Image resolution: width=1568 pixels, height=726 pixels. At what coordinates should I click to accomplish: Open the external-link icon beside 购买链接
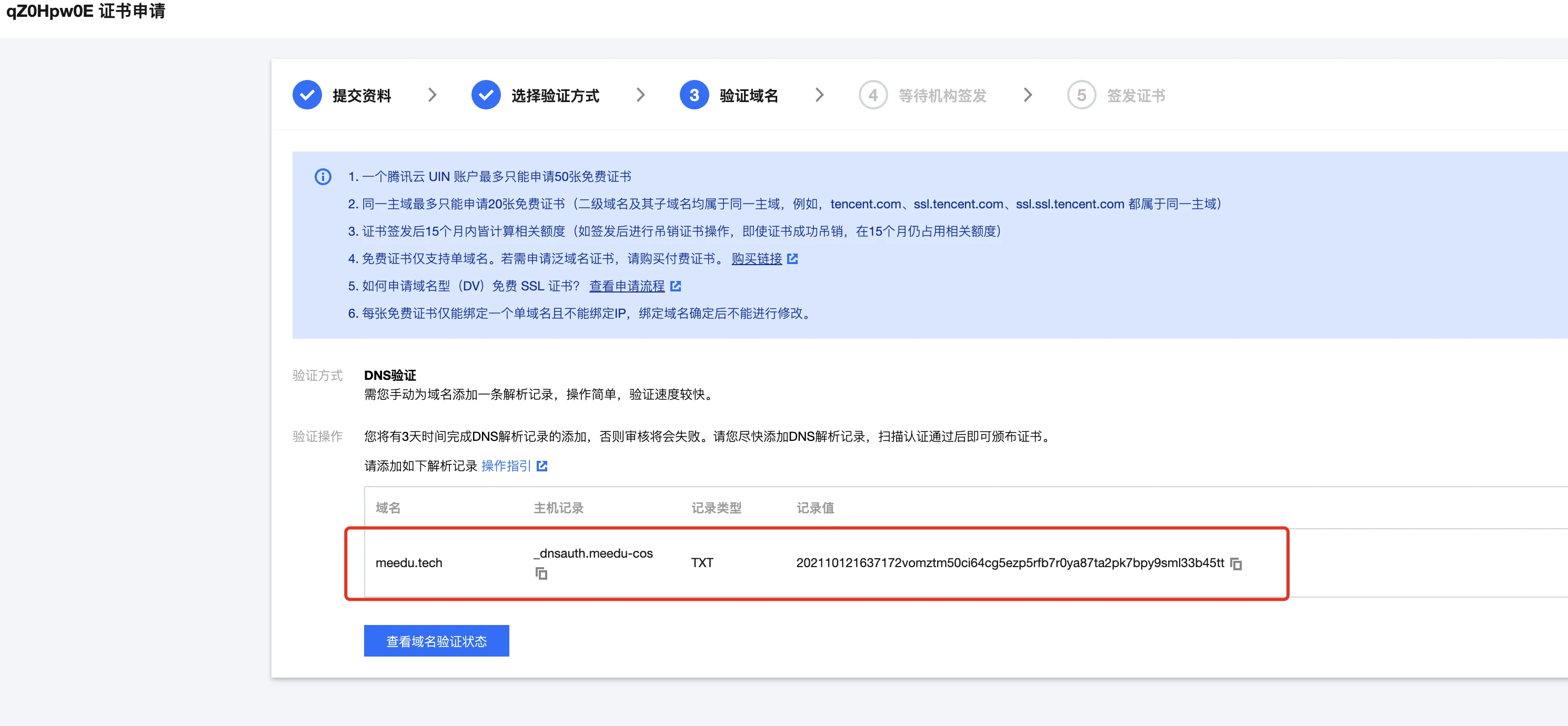792,259
